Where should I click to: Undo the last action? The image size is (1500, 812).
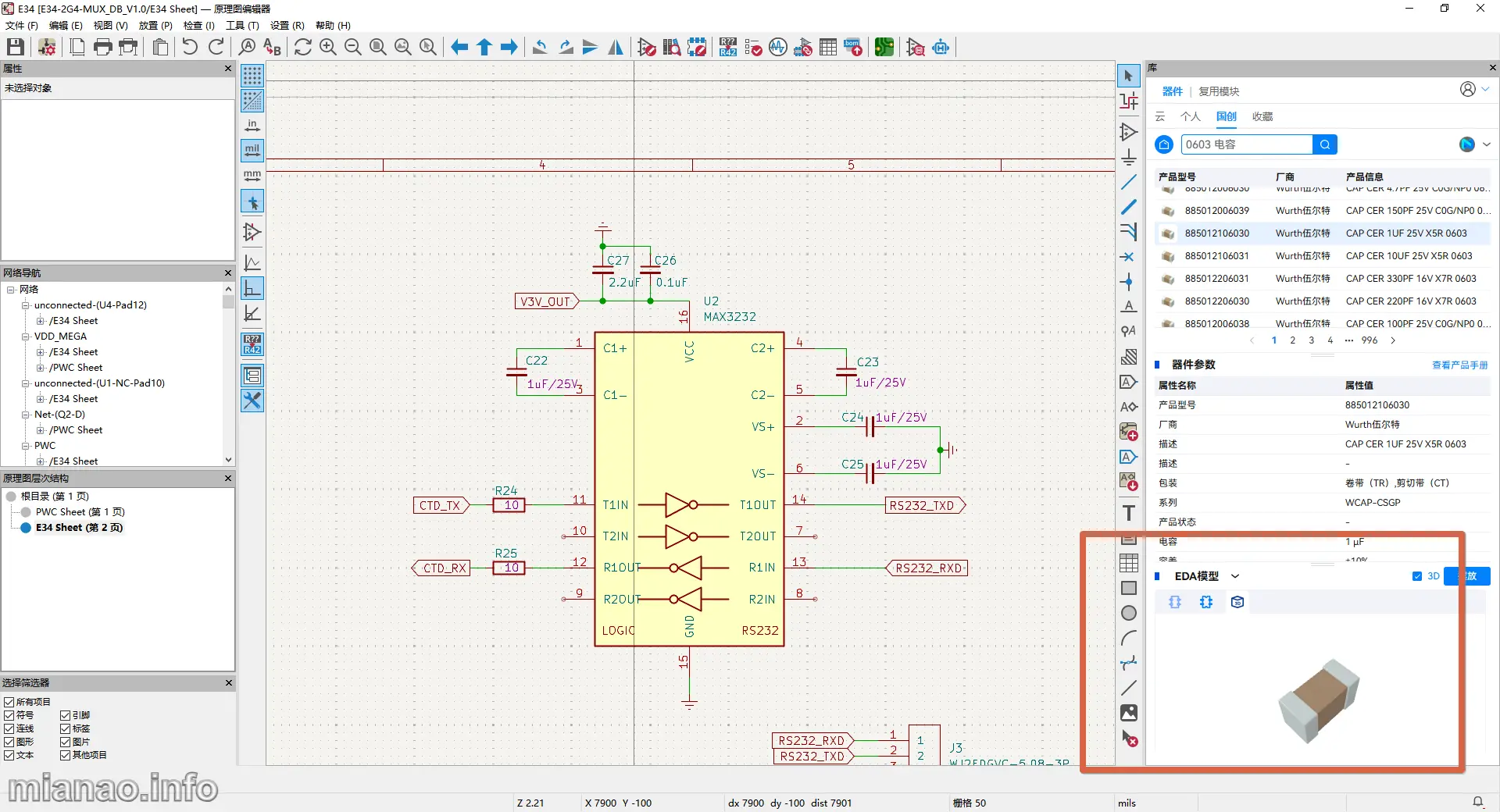tap(190, 48)
